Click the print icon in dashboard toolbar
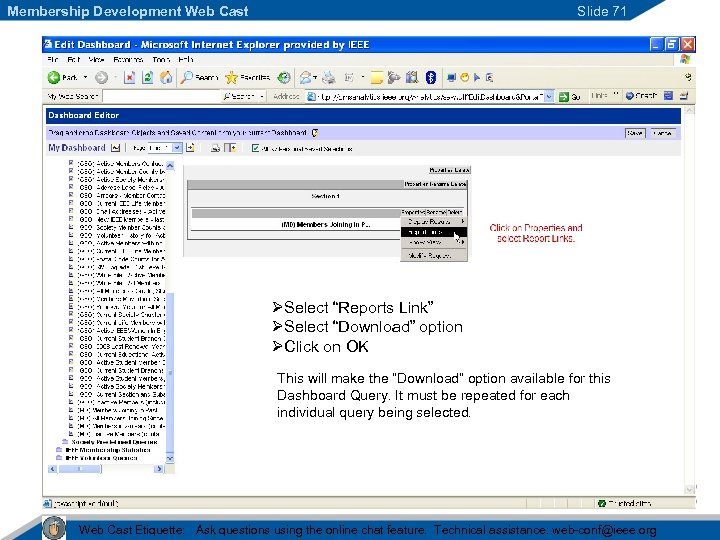This screenshot has width=720, height=540. [215, 148]
